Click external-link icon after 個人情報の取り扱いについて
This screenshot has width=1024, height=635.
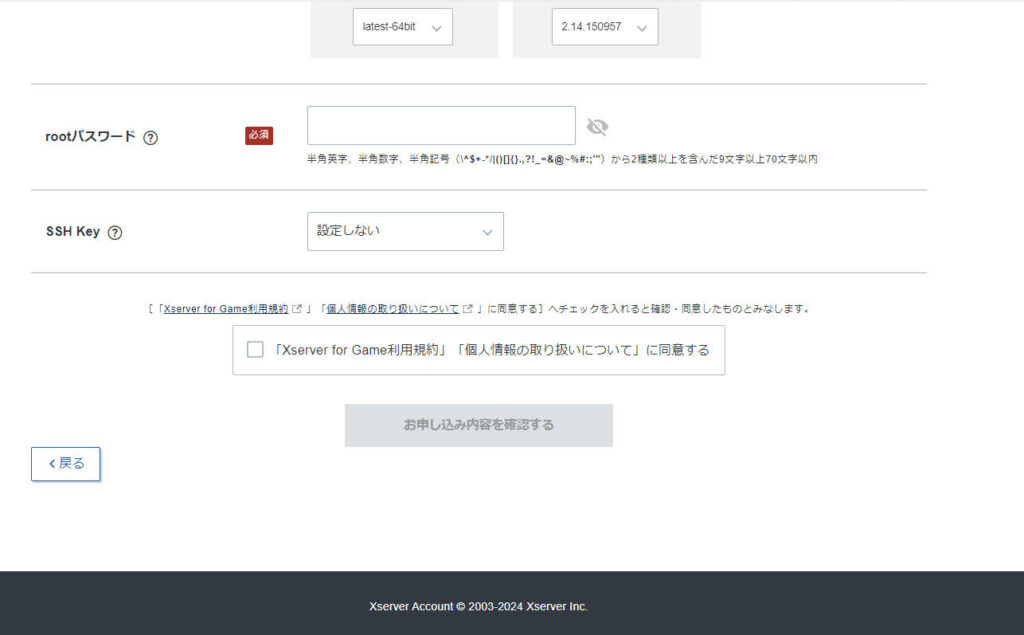tap(468, 309)
